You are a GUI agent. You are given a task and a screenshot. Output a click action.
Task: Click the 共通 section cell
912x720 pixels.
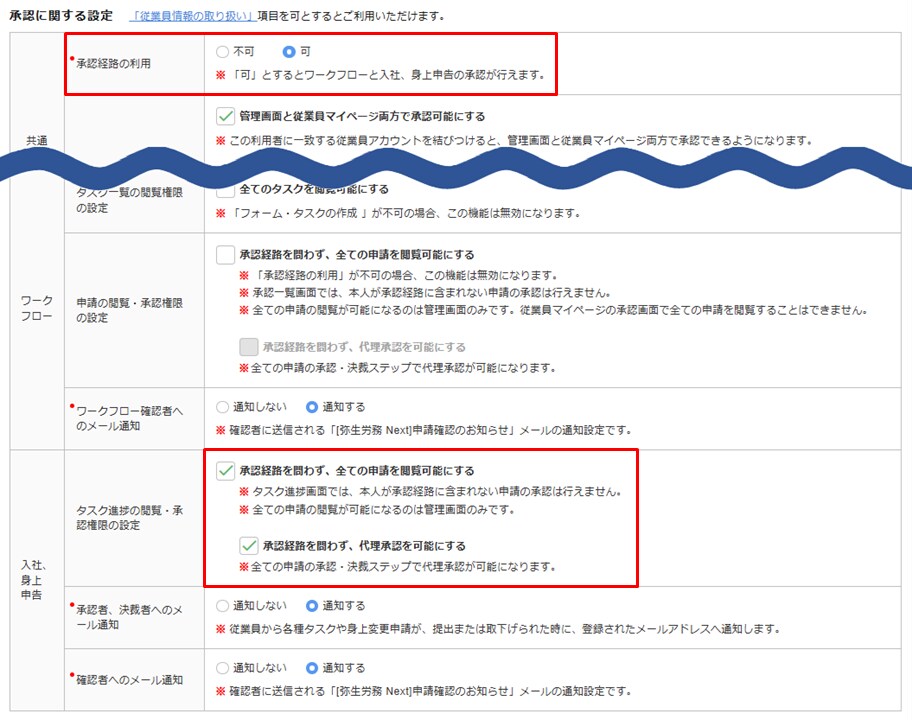point(36,142)
